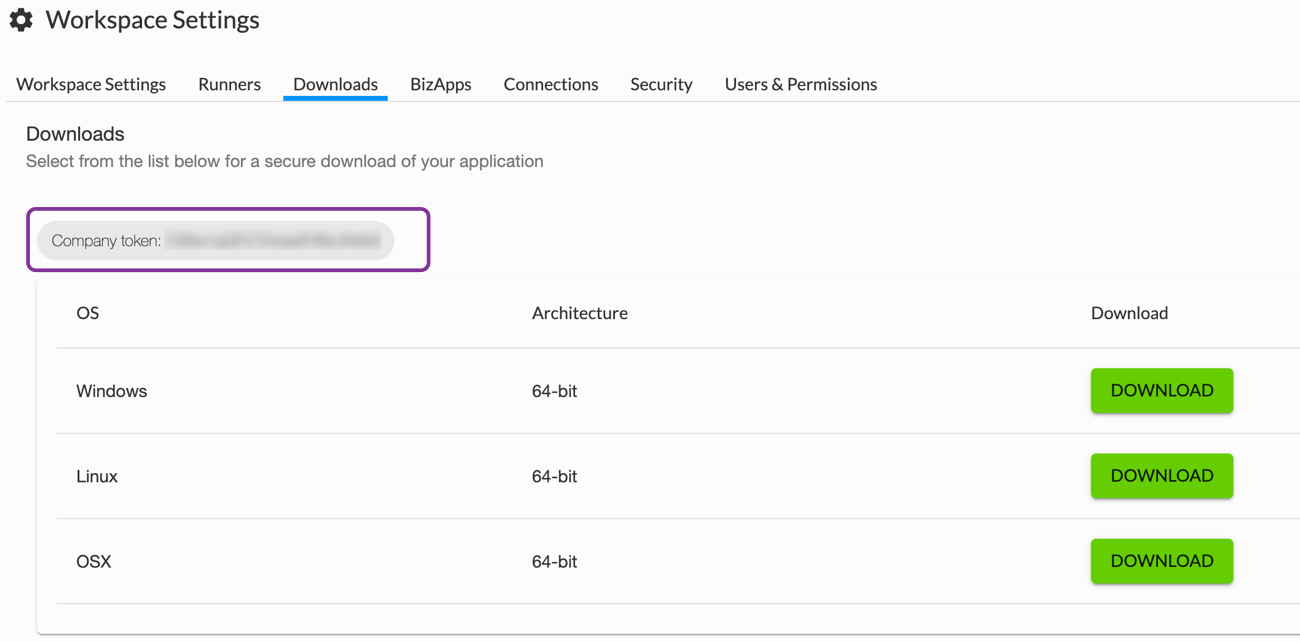Switch to Users & Permissions tab
The width and height of the screenshot is (1300, 642).
pos(801,84)
